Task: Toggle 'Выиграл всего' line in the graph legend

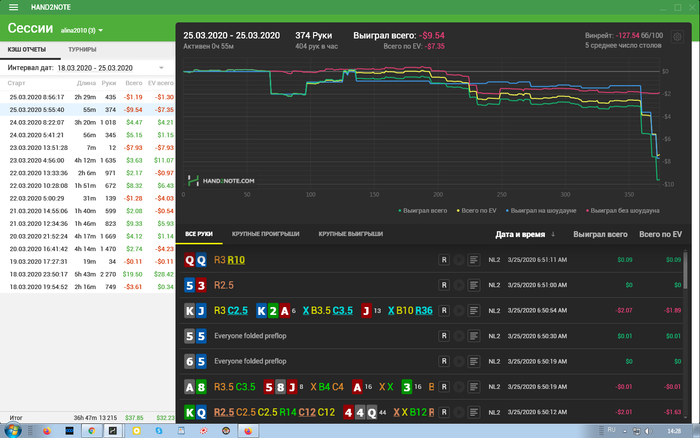Action: click(422, 211)
